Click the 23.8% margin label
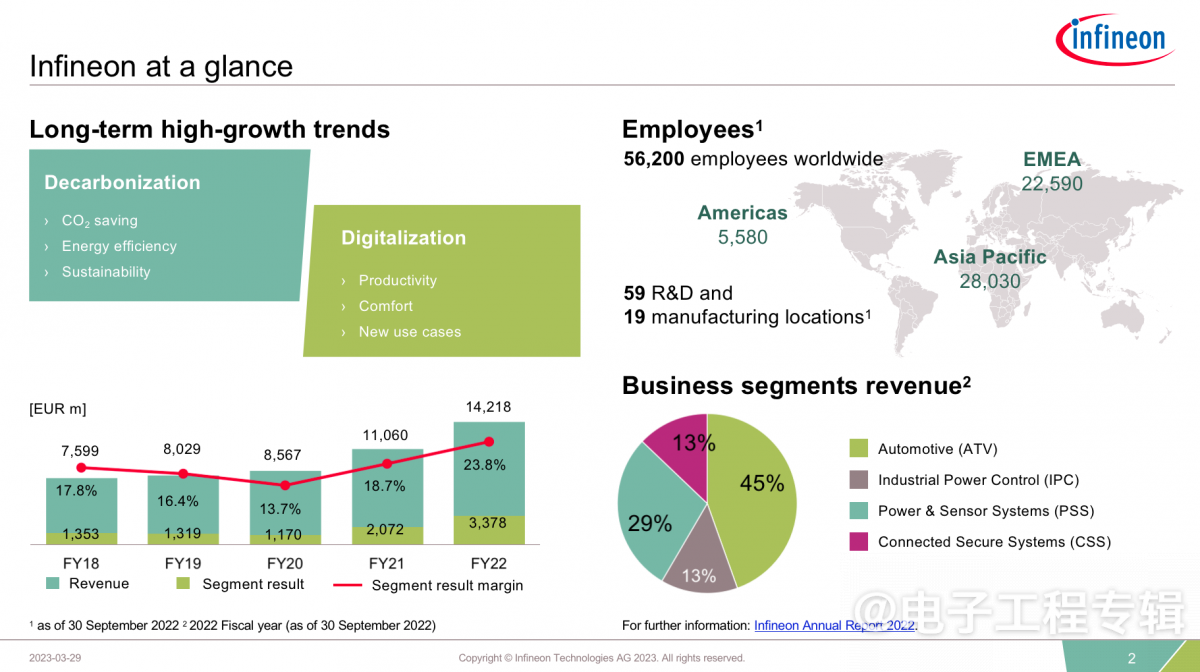Screen dimensions: 1200x672 (x=485, y=465)
